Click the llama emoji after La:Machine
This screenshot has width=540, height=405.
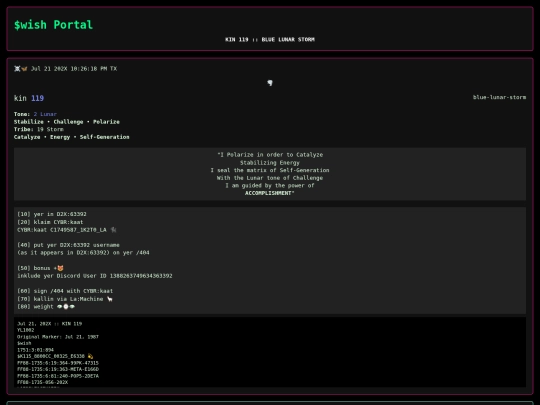[x=110, y=299]
